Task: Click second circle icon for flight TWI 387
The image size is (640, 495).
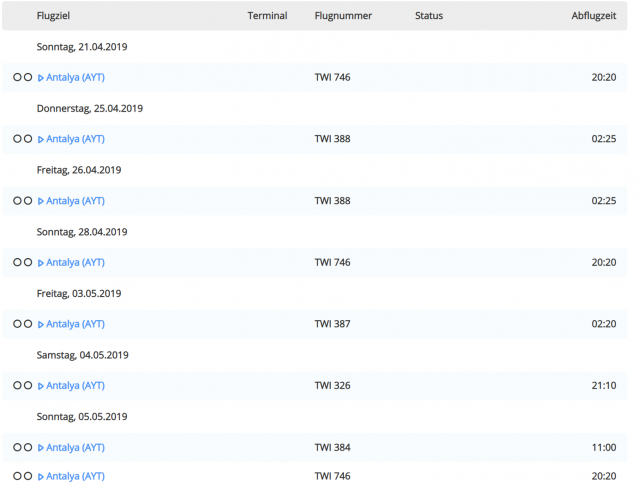Action: 28,324
